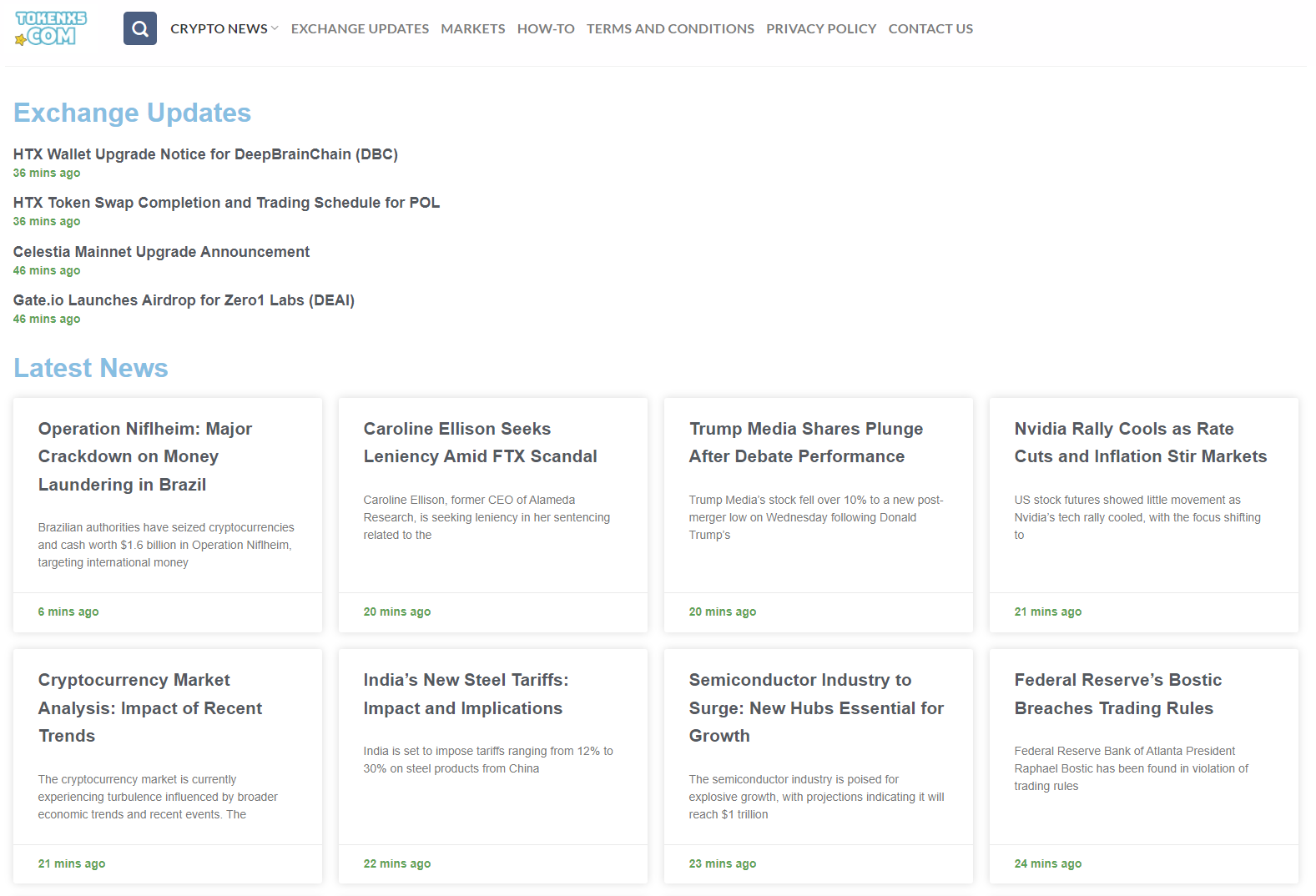This screenshot has height=896, width=1316.
Task: Open Semiconductor Industry to Surge article
Action: [x=816, y=707]
